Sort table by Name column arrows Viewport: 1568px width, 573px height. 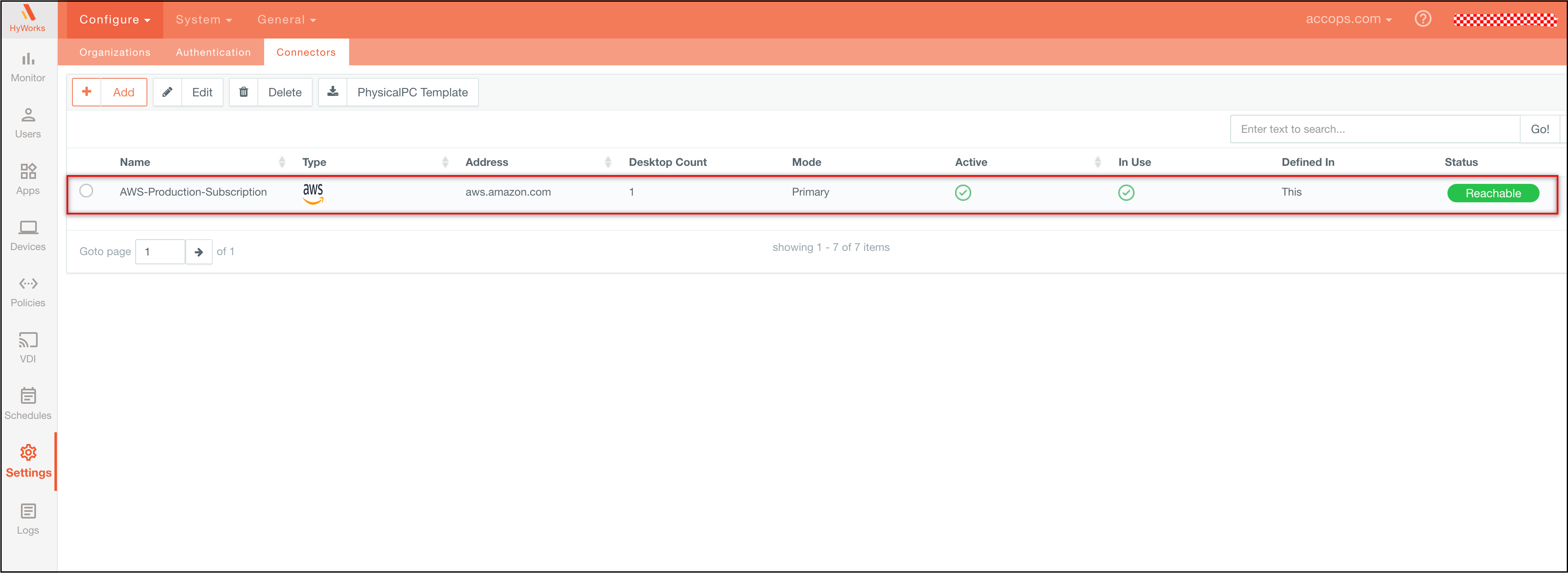click(282, 162)
